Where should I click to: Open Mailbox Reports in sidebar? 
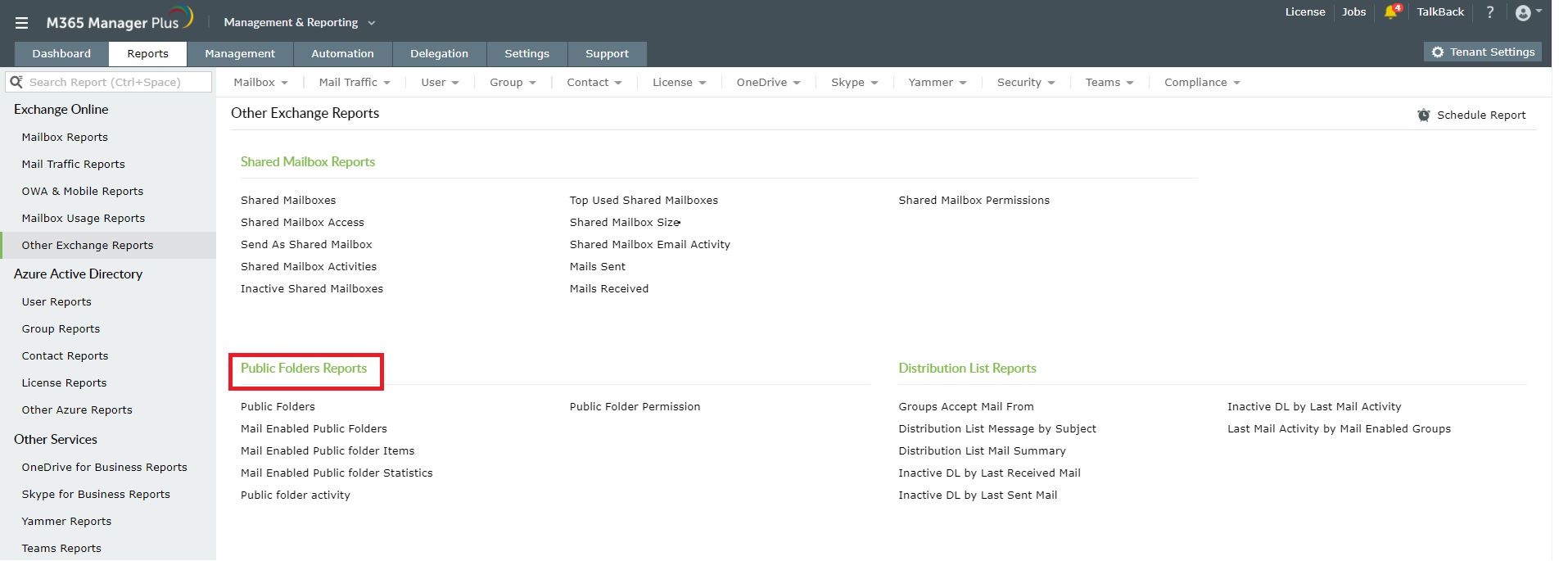65,138
